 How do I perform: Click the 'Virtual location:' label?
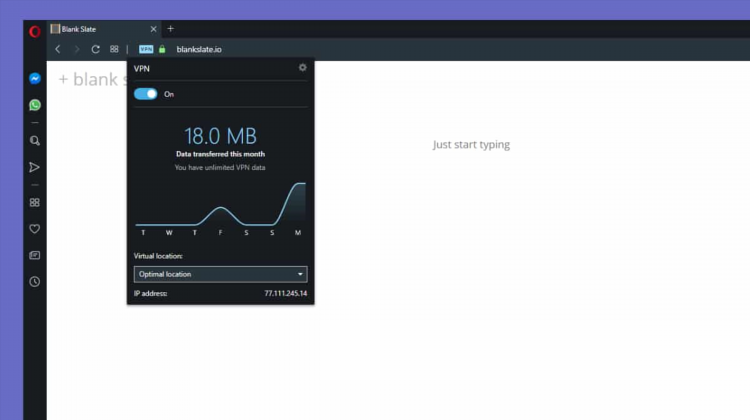point(158,256)
